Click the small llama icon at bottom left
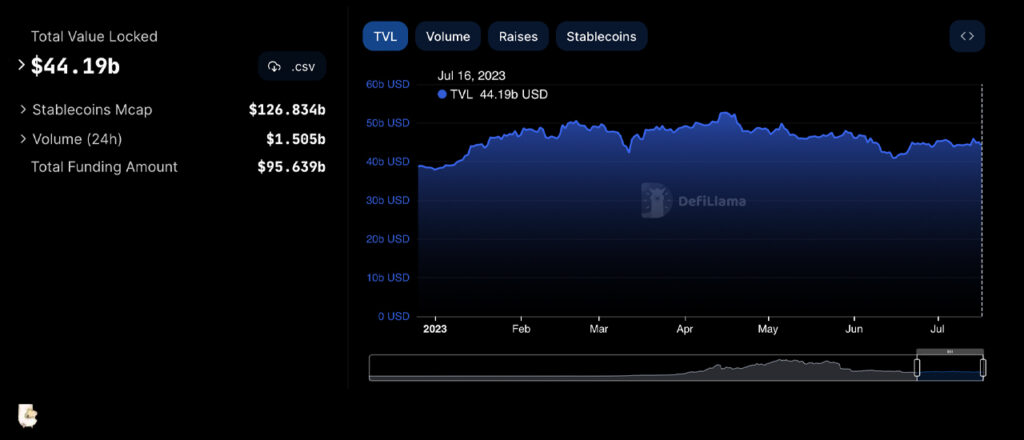The height and width of the screenshot is (440, 1024). coord(27,414)
